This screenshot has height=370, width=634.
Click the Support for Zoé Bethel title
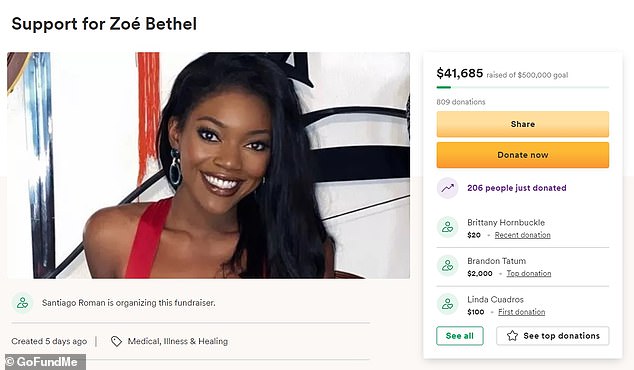[x=104, y=24]
